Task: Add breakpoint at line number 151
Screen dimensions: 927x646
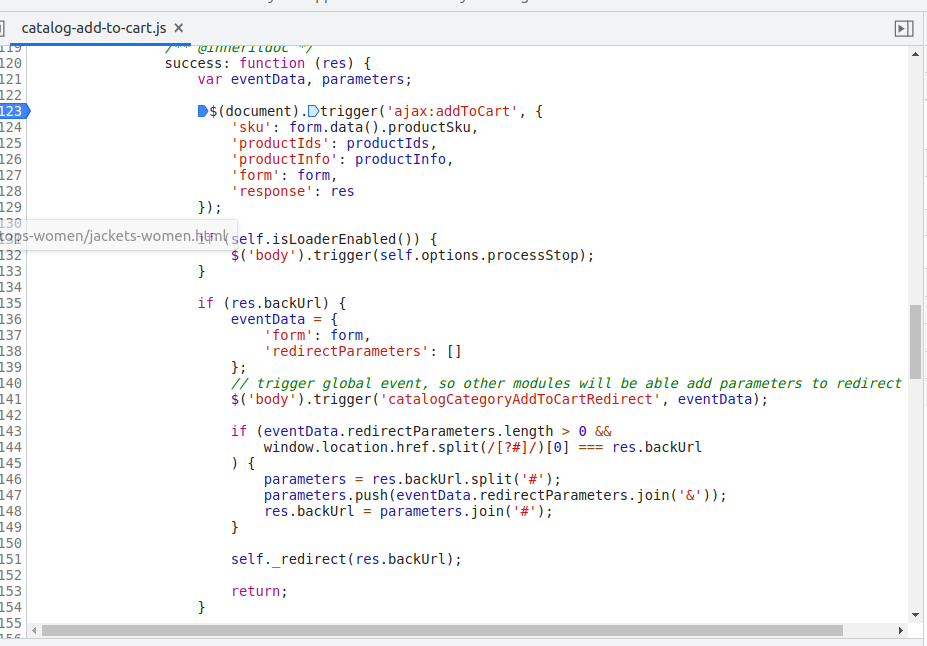Action: [12, 559]
